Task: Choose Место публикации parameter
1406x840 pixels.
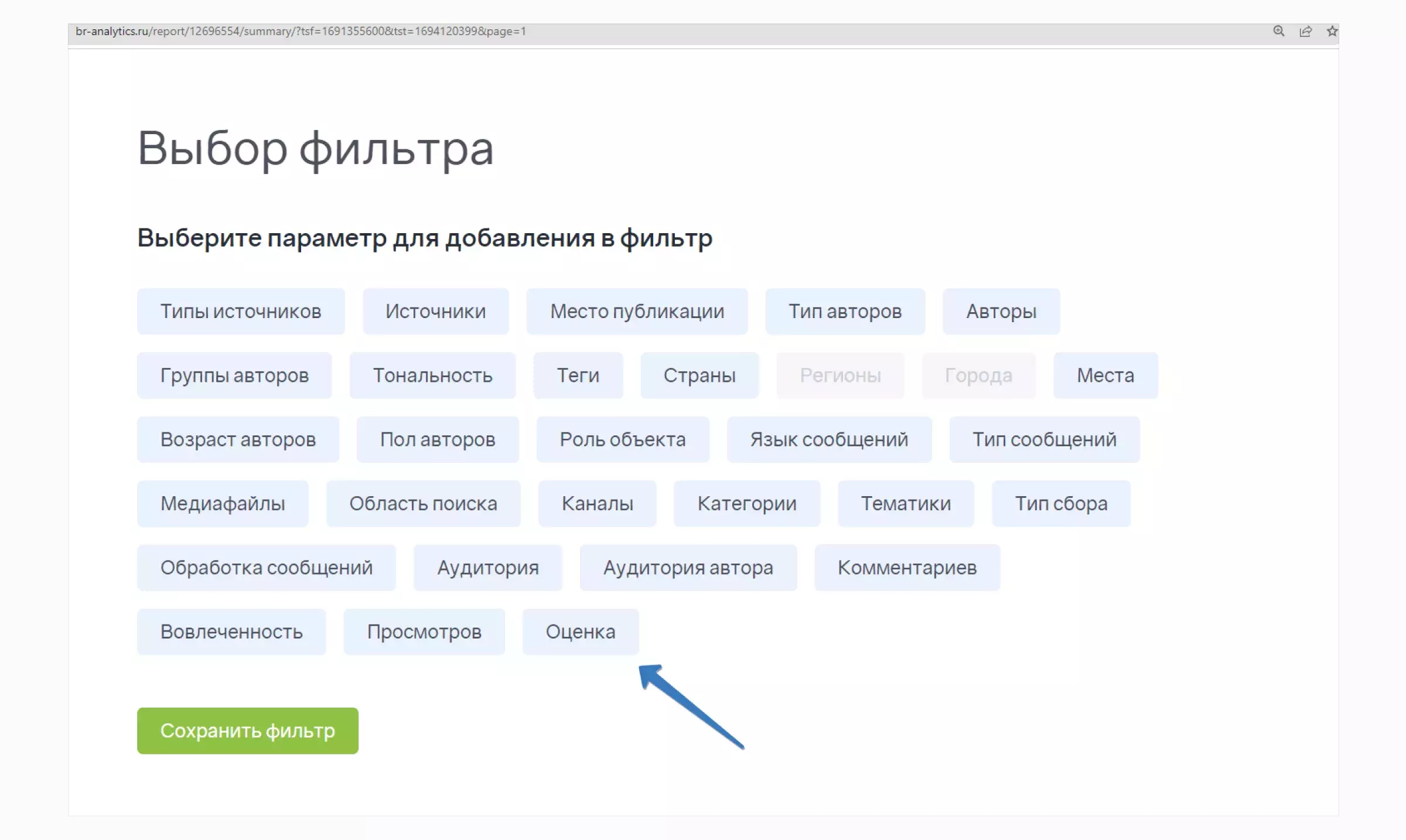Action: pos(637,311)
